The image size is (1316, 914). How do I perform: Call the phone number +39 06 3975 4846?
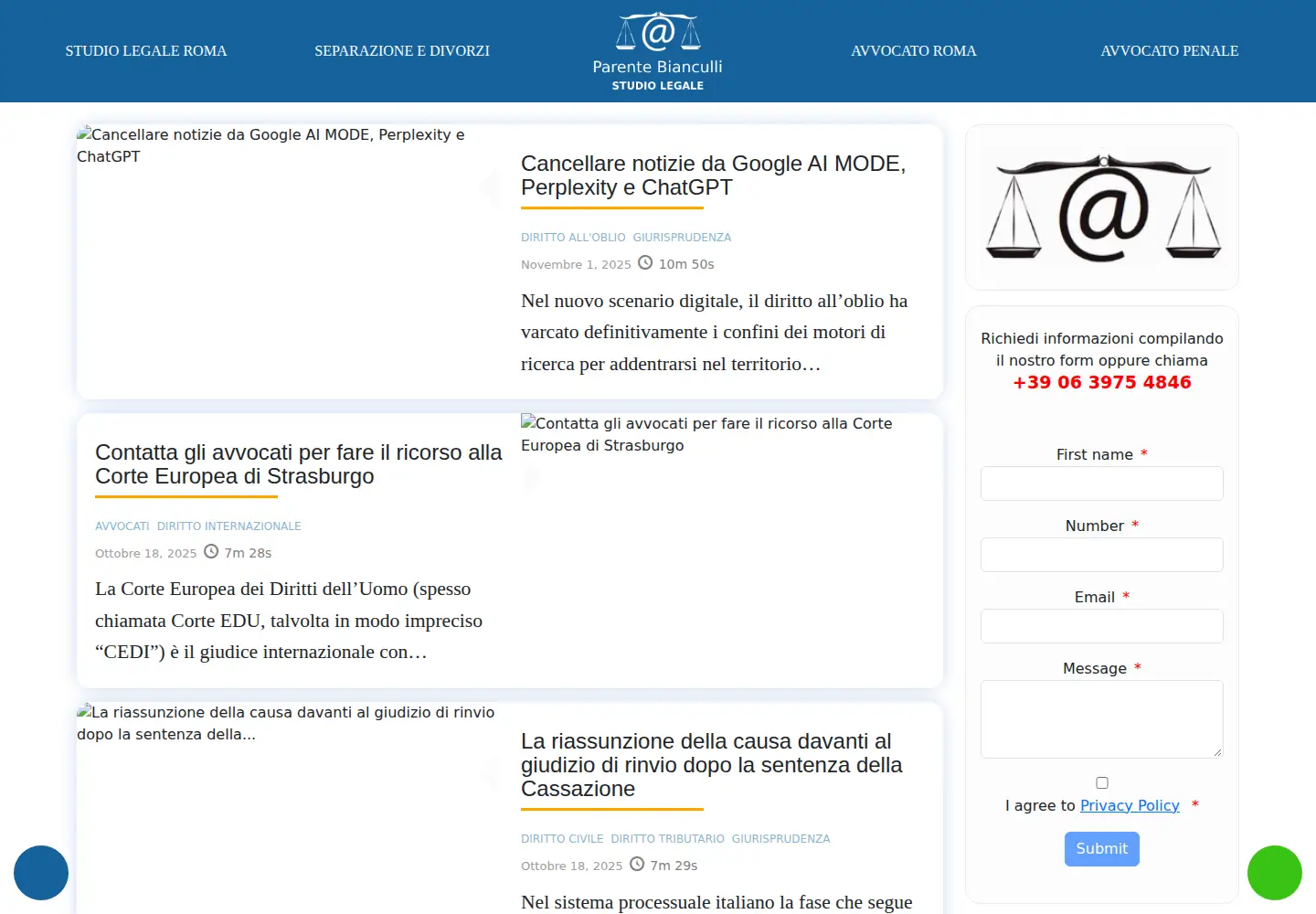(x=1102, y=382)
